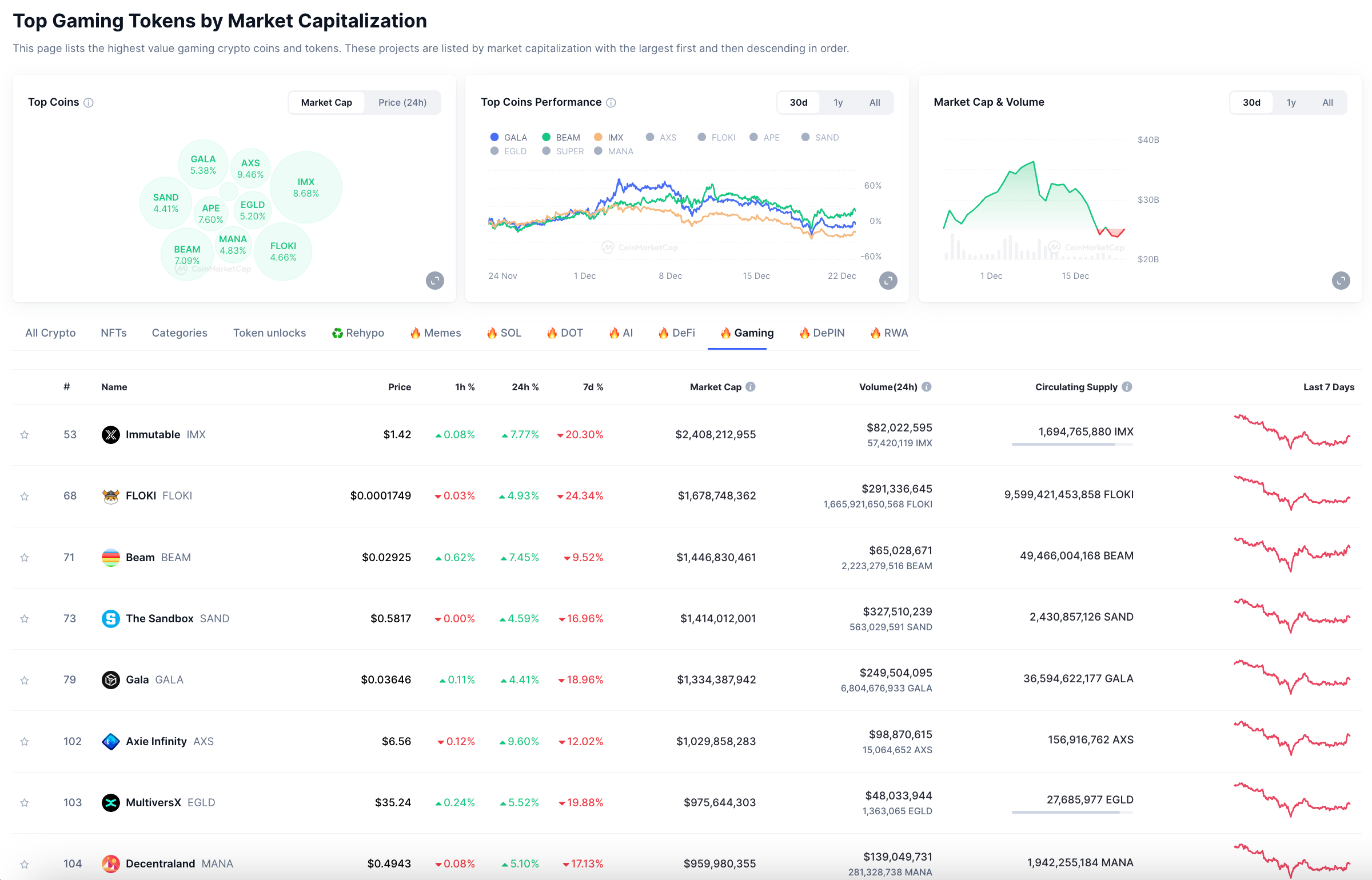This screenshot has height=880, width=1372.
Task: Expand the Top Coins bubble chart
Action: pos(435,281)
